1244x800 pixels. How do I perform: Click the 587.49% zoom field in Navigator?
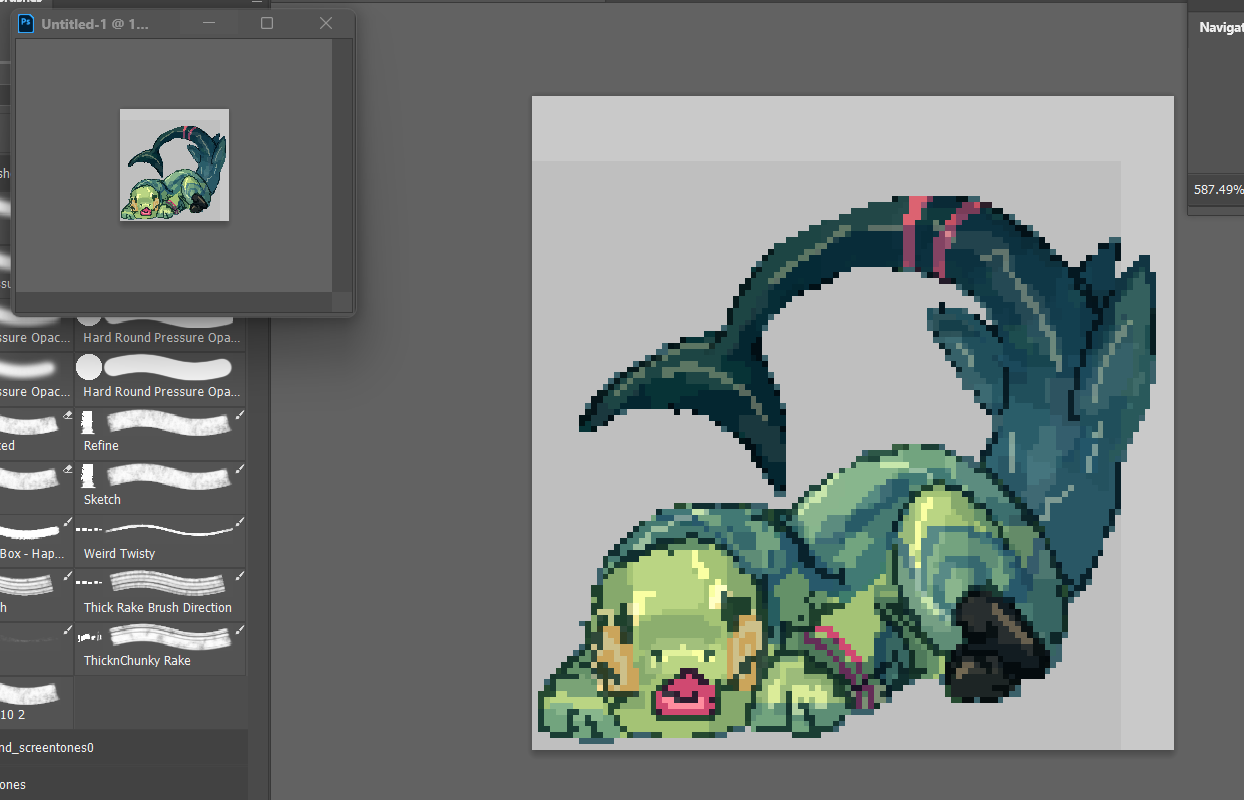pyautogui.click(x=1218, y=189)
